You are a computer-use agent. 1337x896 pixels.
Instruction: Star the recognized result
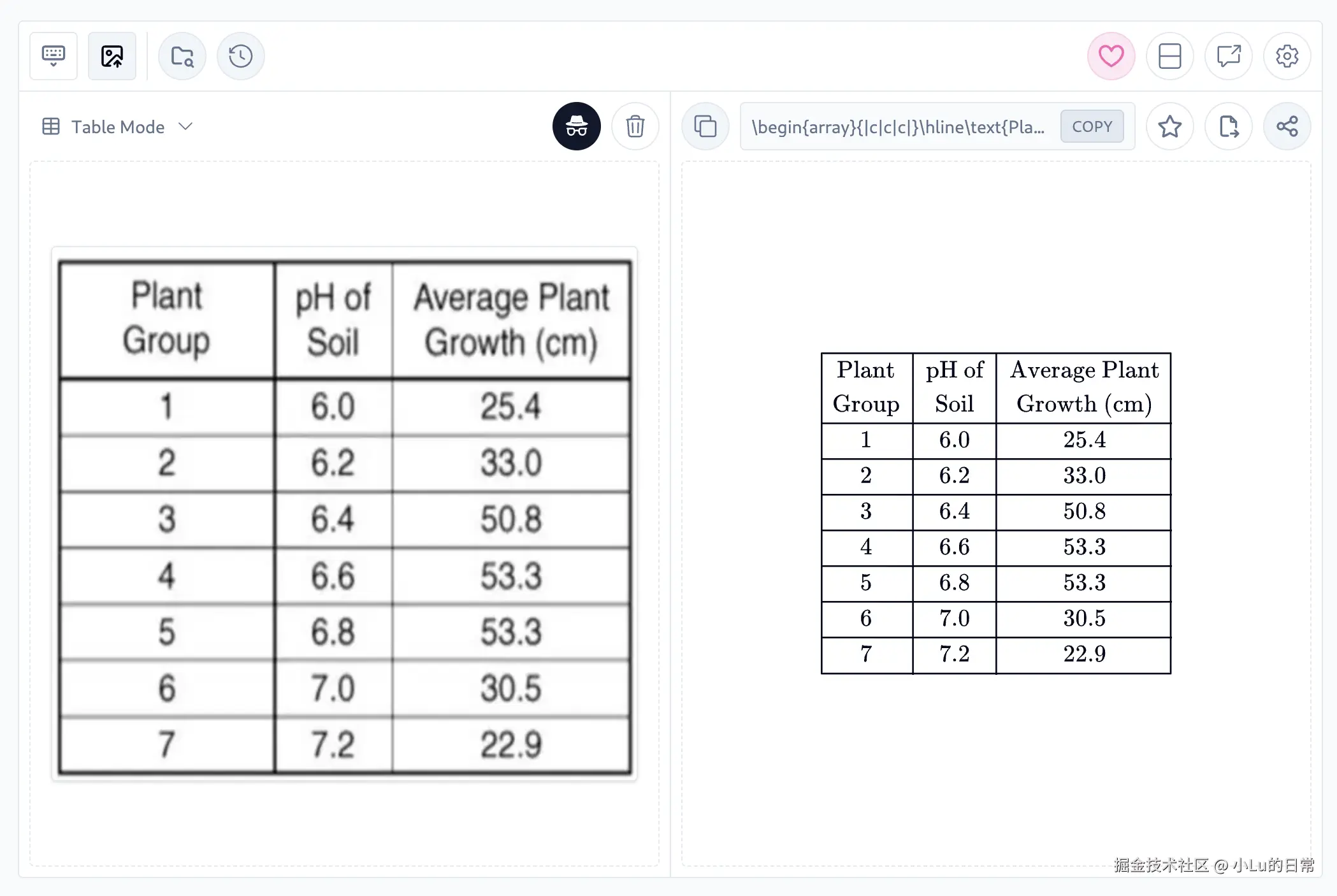click(1169, 126)
